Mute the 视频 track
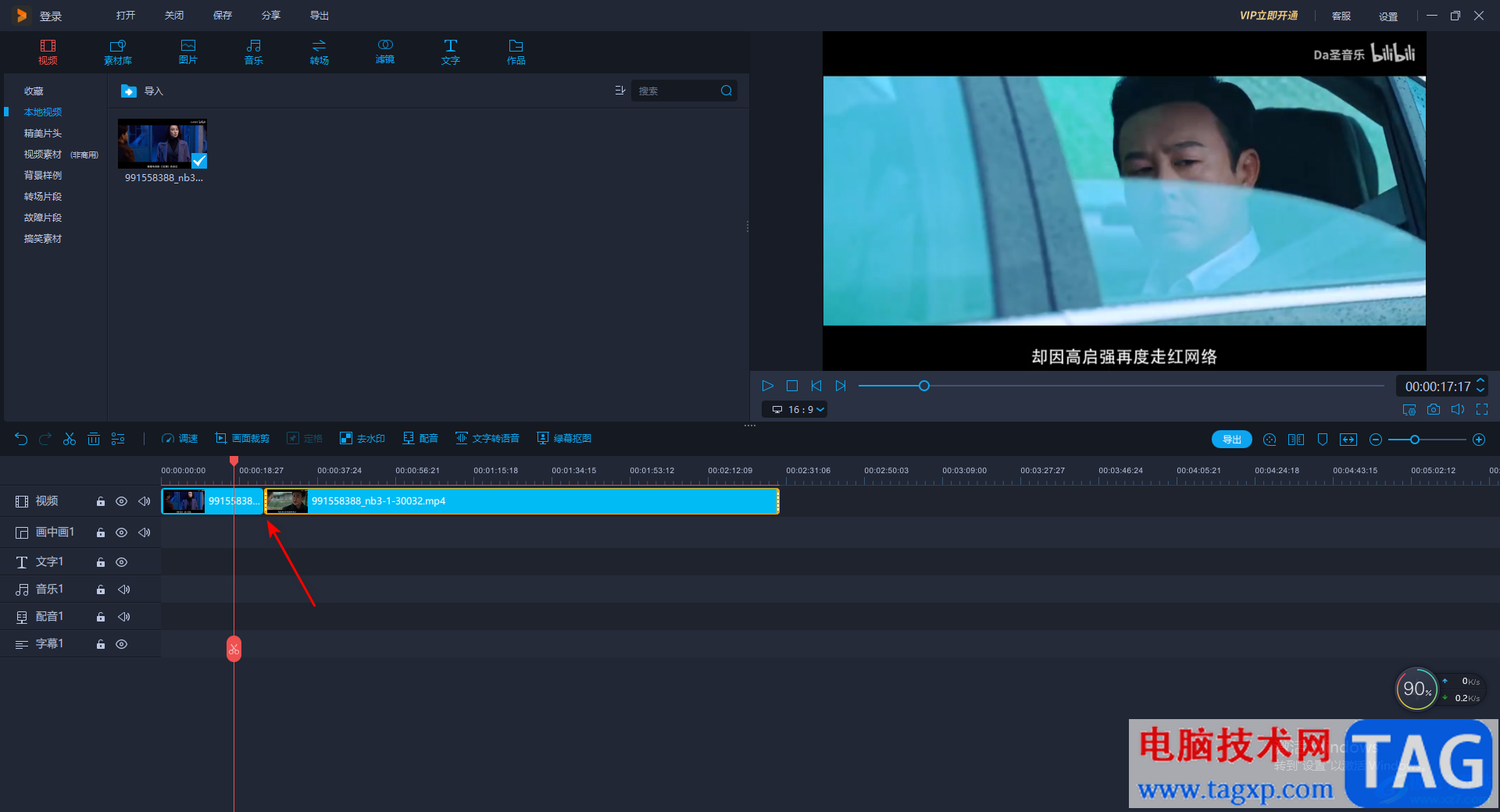The width and height of the screenshot is (1500, 812). pyautogui.click(x=145, y=501)
